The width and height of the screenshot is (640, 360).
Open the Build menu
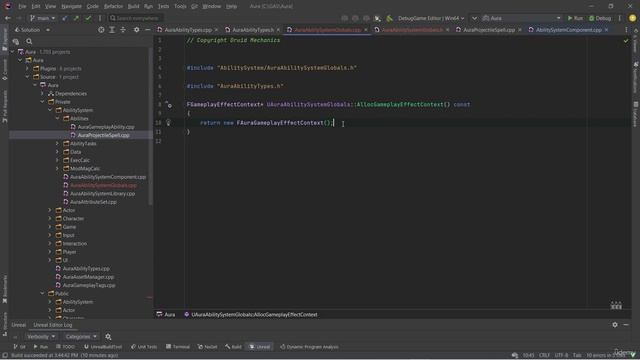click(133, 7)
